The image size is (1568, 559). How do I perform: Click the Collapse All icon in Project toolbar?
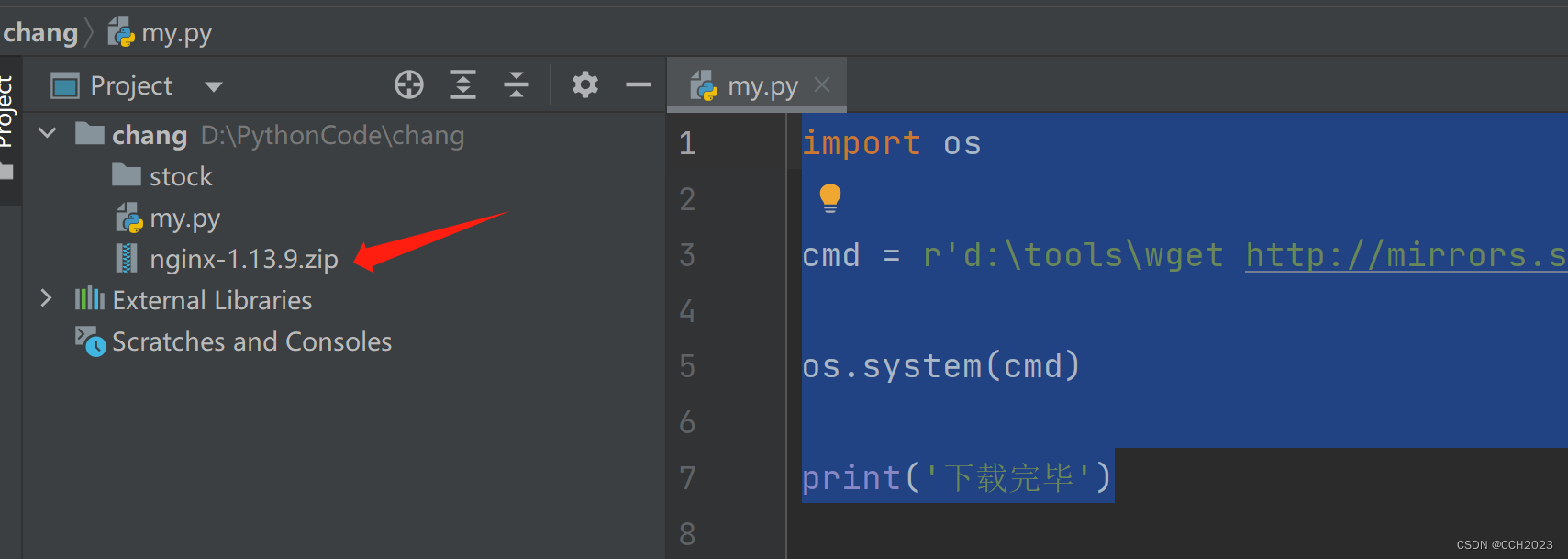coord(517,84)
